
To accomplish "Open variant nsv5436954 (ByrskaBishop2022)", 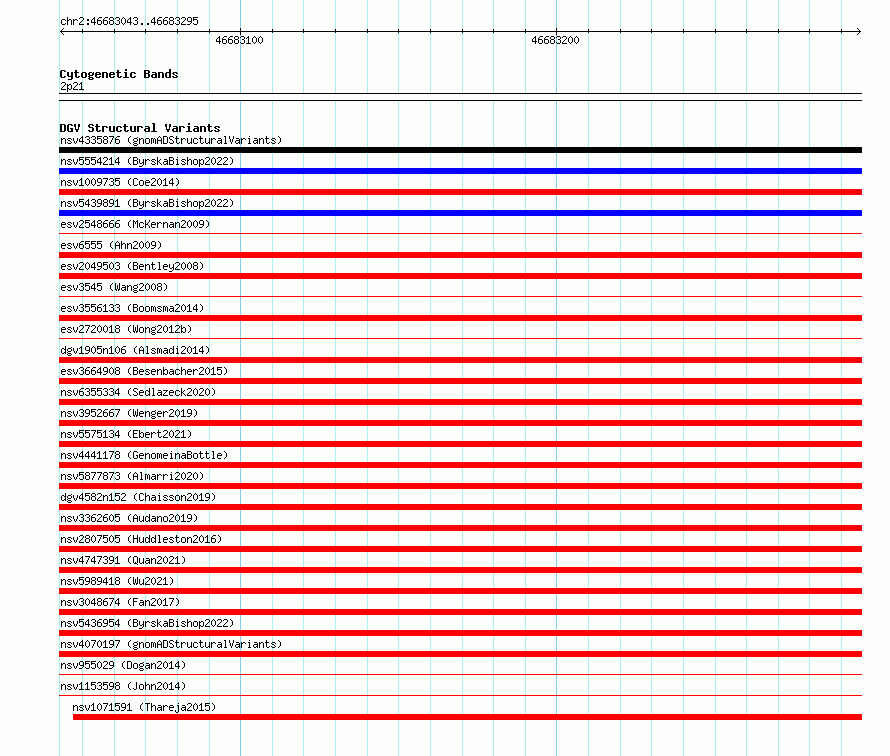I will point(147,623).
